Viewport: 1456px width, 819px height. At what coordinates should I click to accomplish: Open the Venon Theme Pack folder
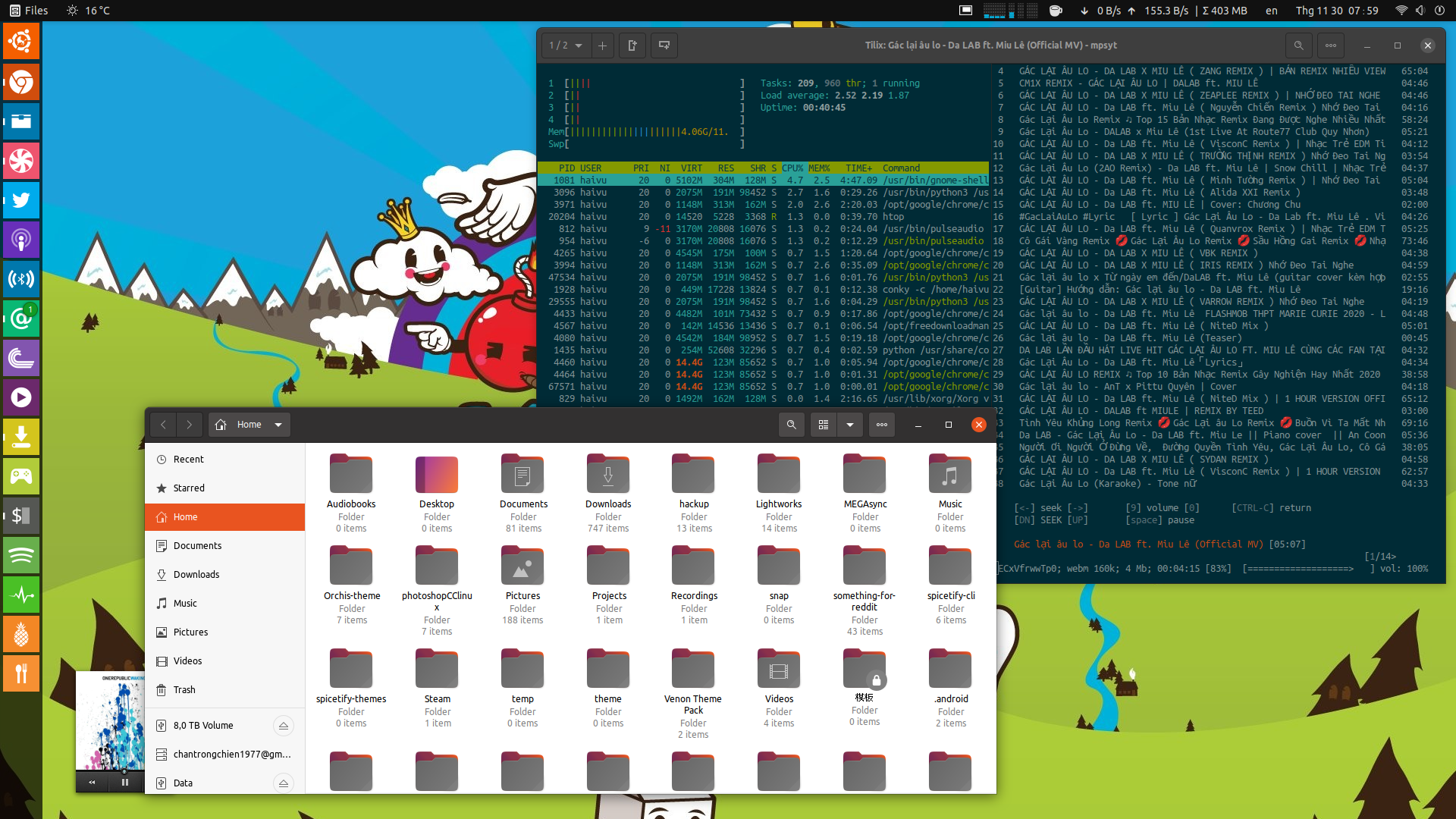click(693, 694)
